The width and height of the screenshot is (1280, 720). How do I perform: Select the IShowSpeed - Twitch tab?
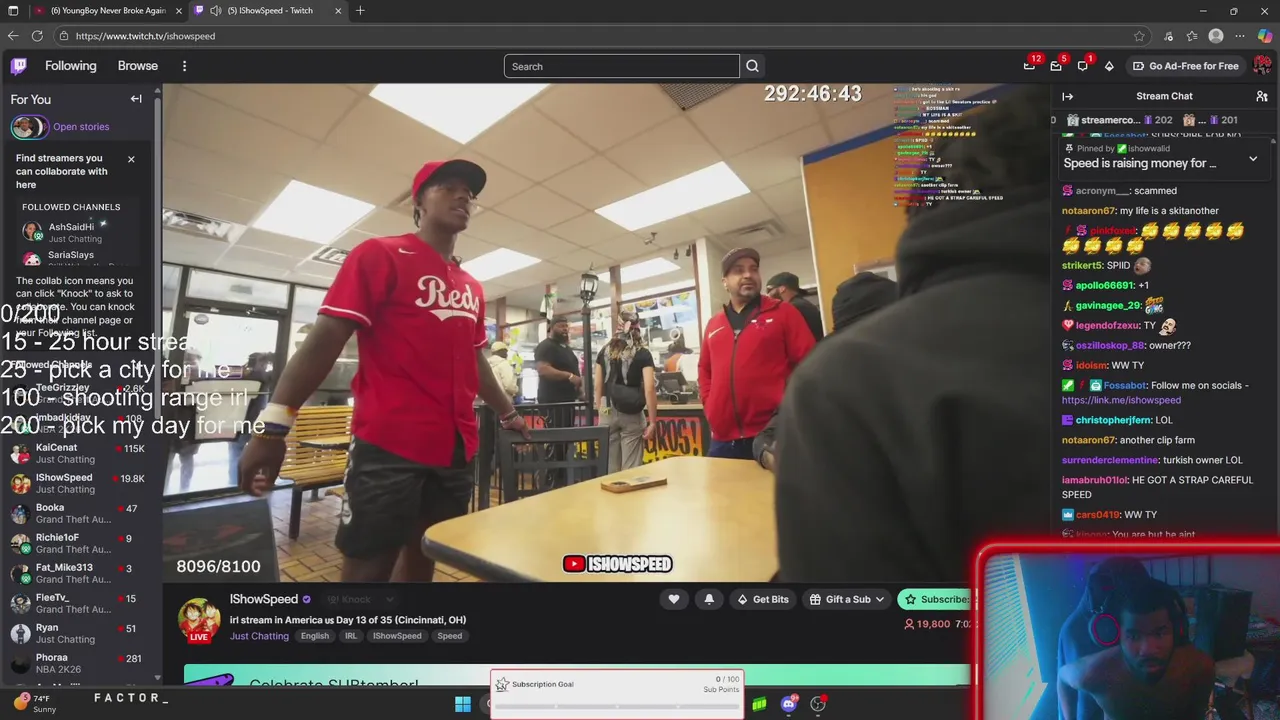point(270,11)
